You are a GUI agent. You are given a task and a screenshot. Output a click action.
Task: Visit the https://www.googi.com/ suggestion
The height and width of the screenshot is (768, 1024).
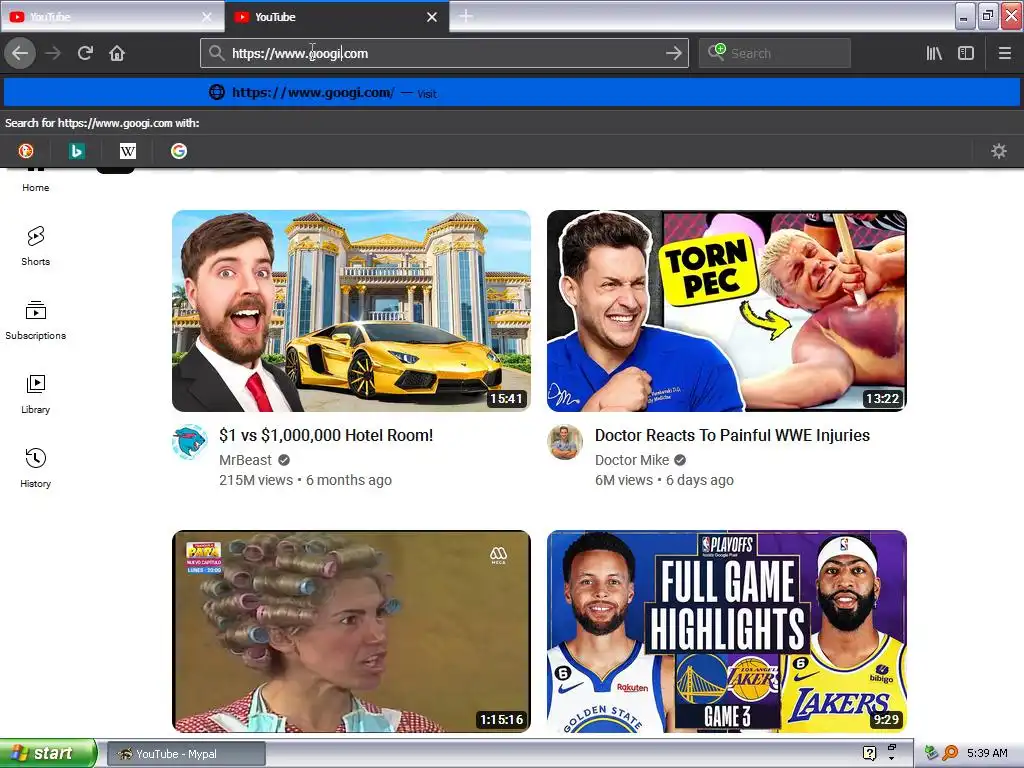pyautogui.click(x=512, y=93)
